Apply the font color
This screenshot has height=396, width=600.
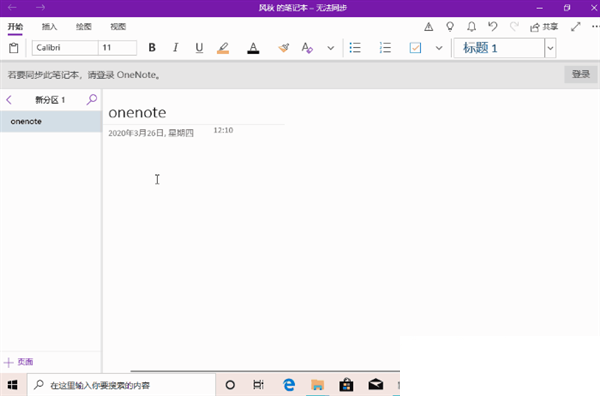pyautogui.click(x=253, y=48)
